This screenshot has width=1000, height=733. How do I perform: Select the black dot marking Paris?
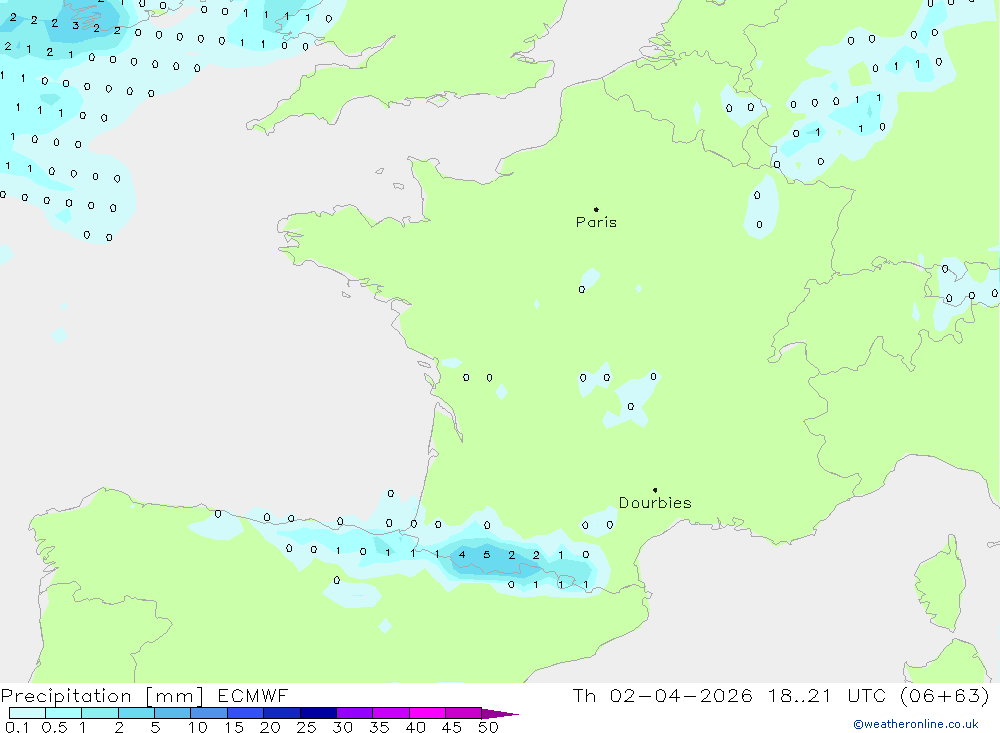tap(596, 209)
